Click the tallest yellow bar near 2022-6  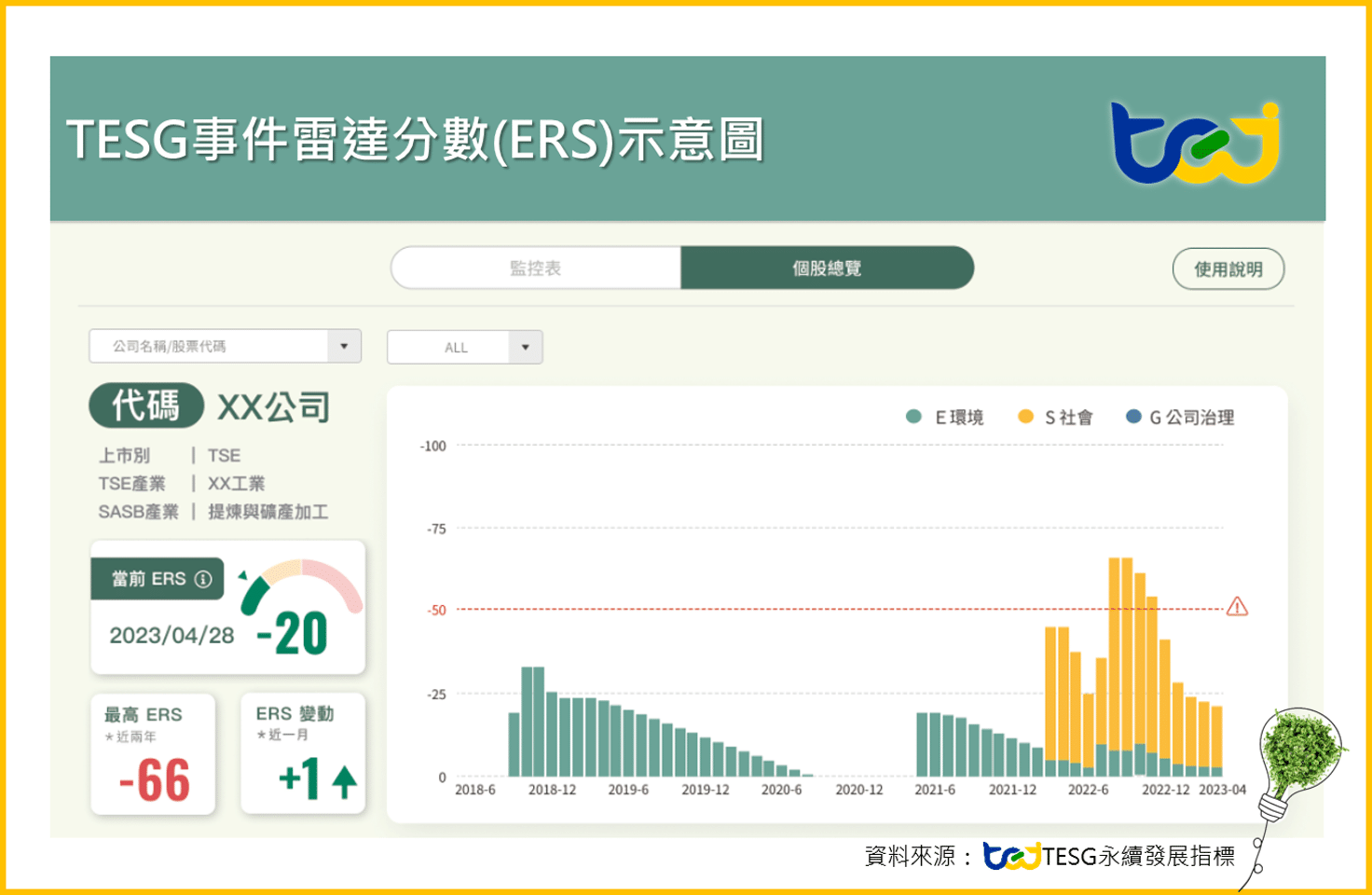(x=1115, y=653)
